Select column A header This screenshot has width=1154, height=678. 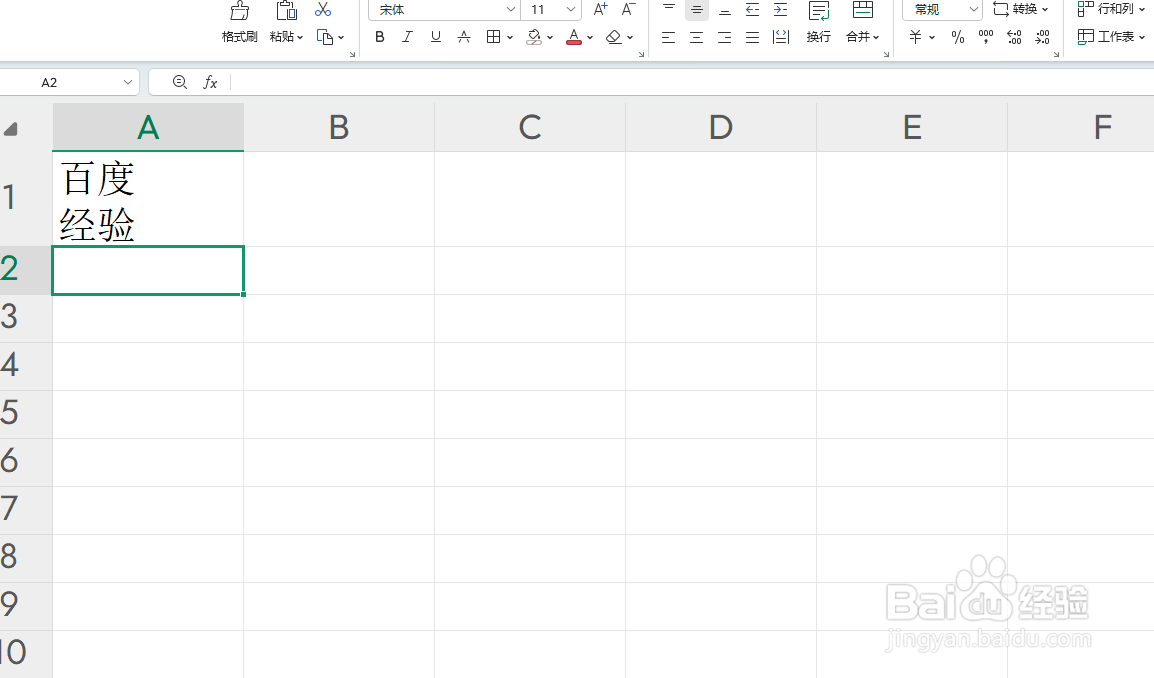pyautogui.click(x=148, y=127)
